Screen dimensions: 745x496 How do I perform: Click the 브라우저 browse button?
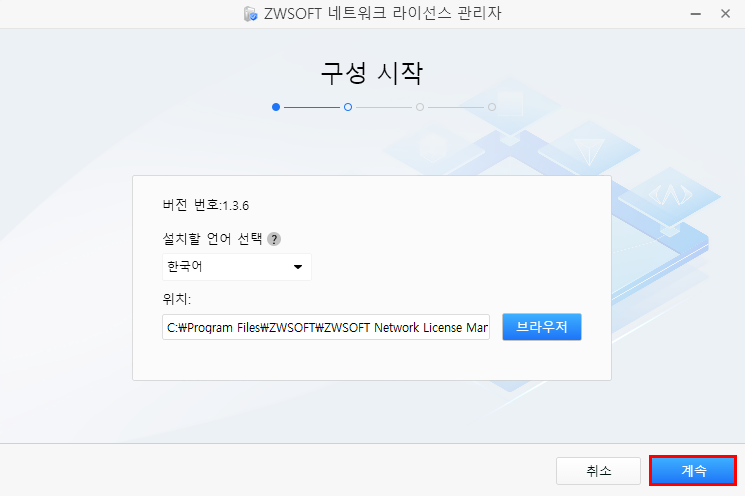point(542,327)
